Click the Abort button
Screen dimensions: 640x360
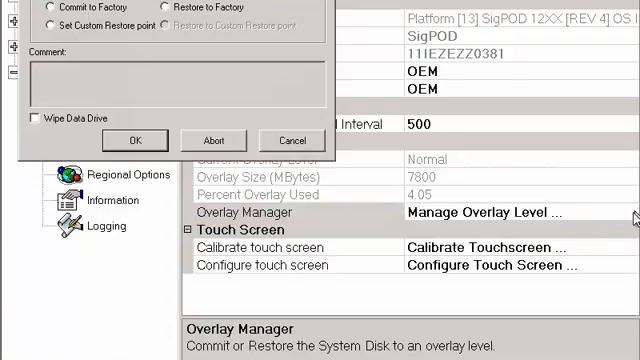pos(213,140)
